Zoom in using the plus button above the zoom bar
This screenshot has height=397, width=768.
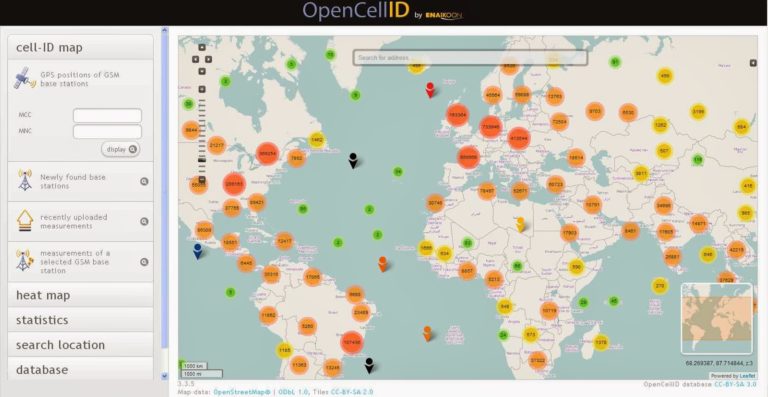click(x=202, y=89)
